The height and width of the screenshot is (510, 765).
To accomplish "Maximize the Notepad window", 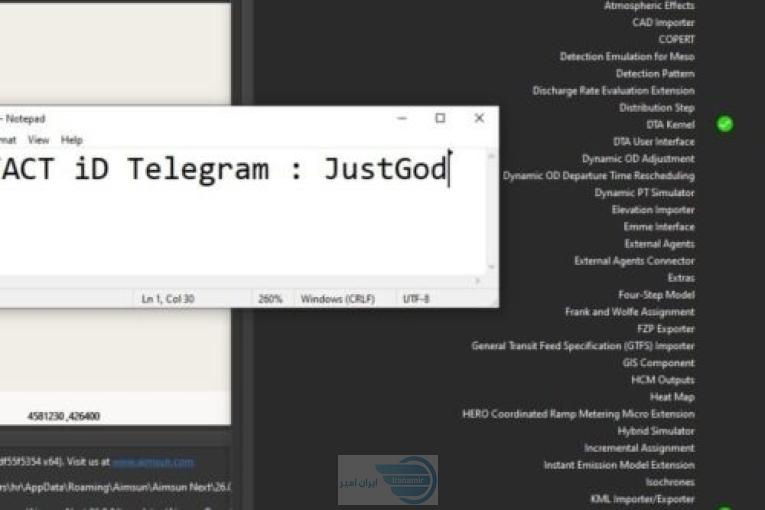I will click(x=440, y=118).
